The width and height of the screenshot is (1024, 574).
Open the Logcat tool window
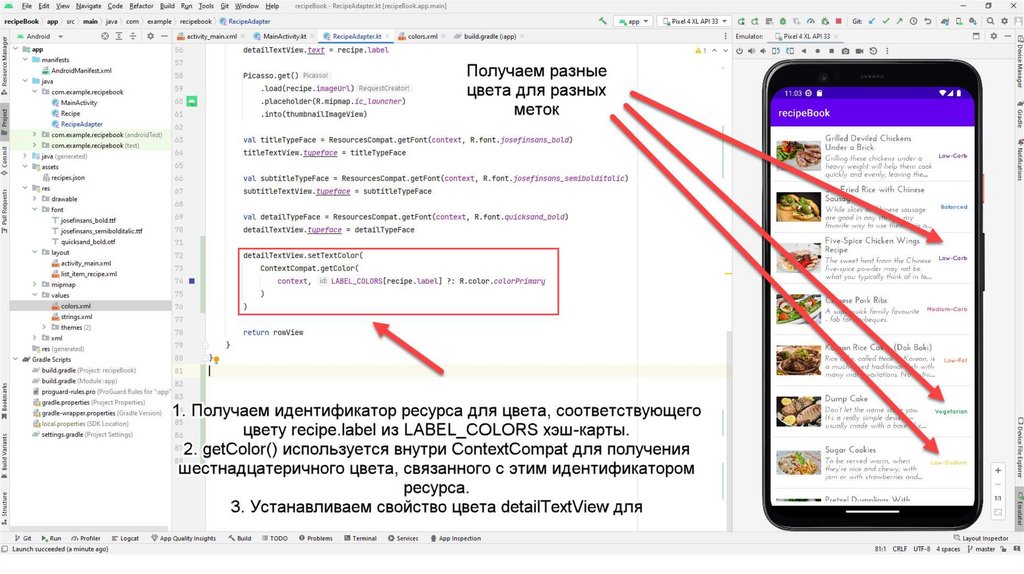(x=125, y=539)
